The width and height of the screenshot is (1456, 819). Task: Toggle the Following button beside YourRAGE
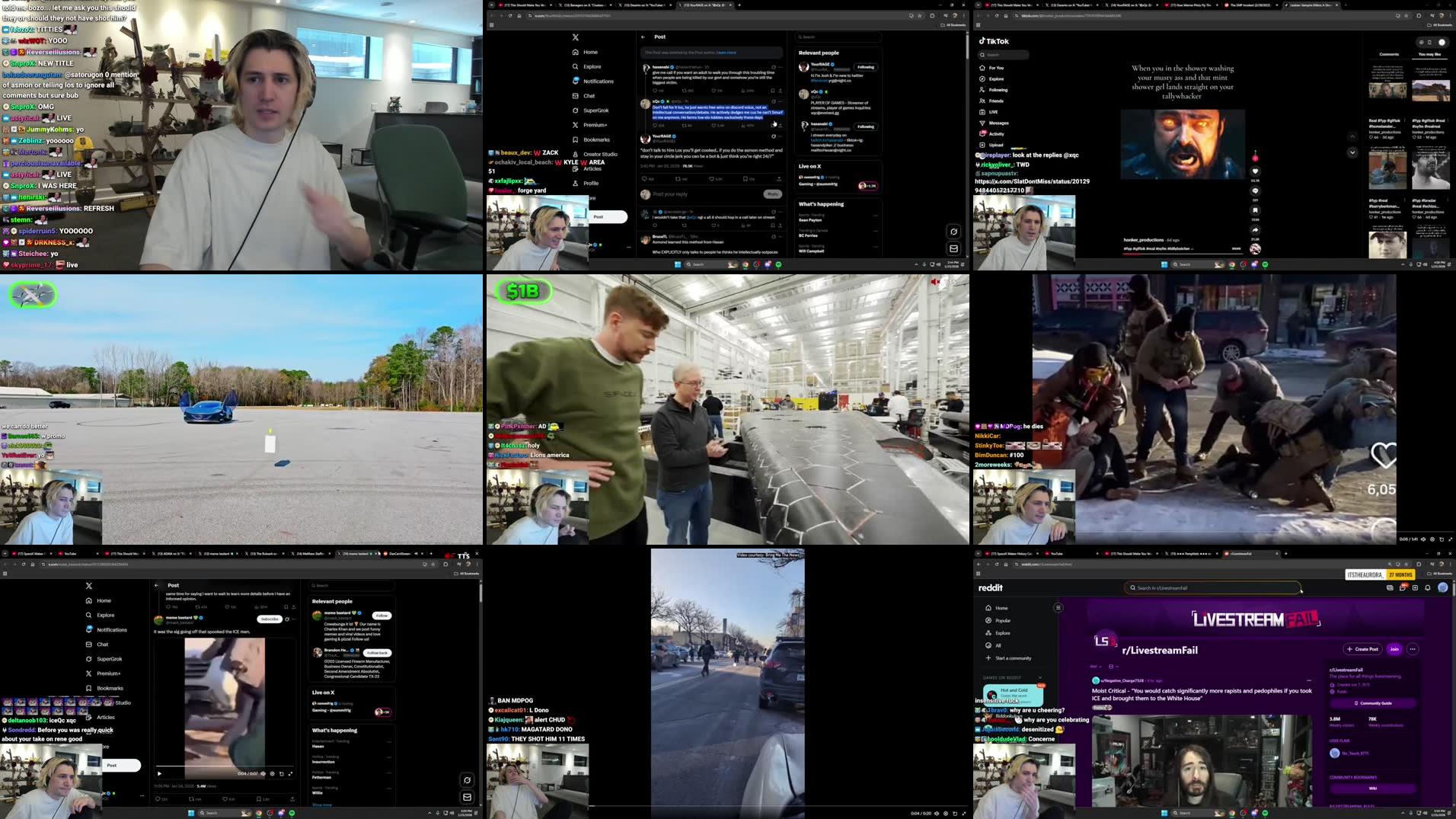tap(865, 67)
